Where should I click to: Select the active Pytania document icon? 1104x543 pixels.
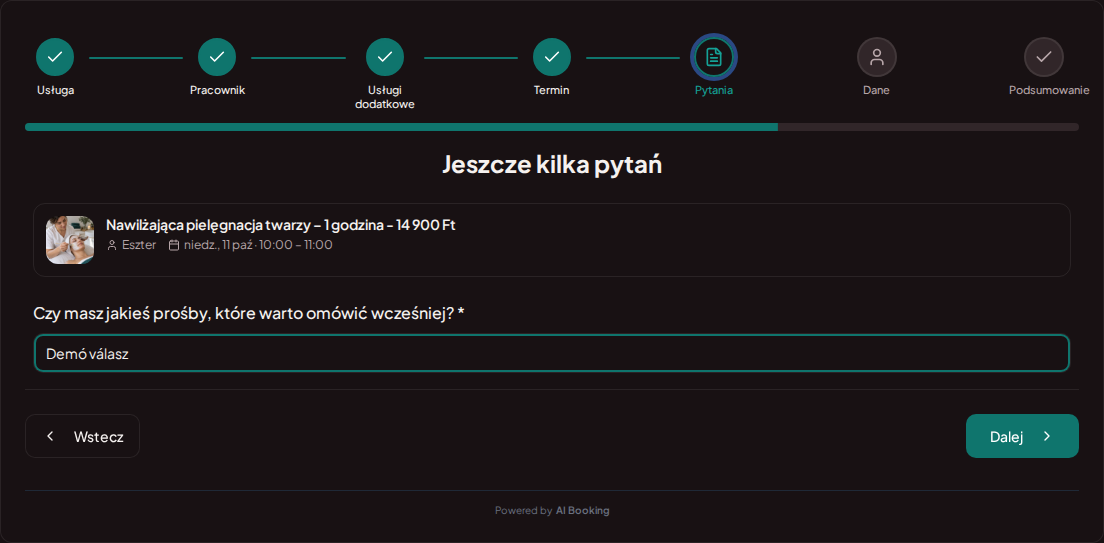click(x=714, y=57)
